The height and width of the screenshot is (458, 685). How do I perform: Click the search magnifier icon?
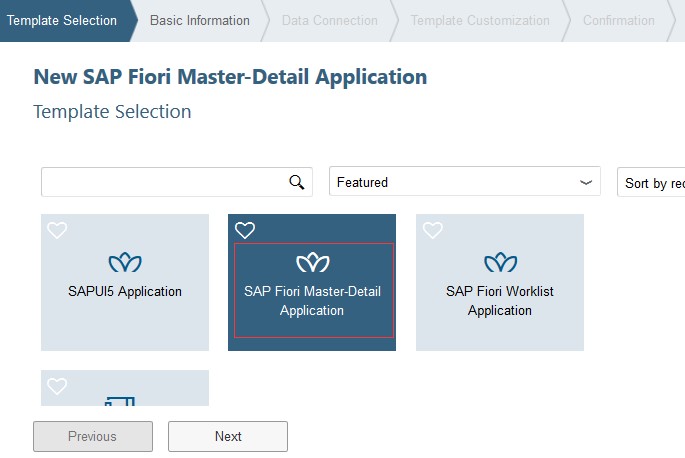coord(297,182)
